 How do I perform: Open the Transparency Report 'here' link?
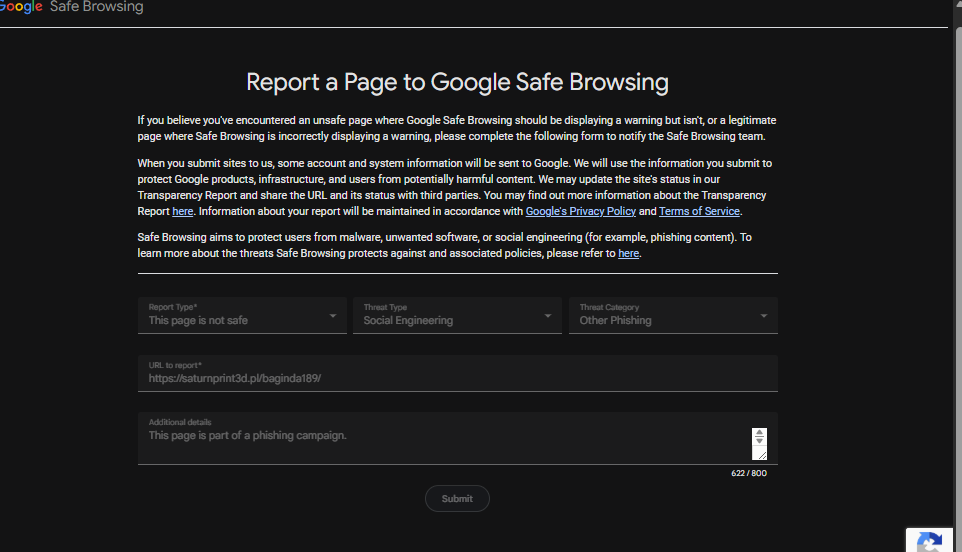click(183, 211)
